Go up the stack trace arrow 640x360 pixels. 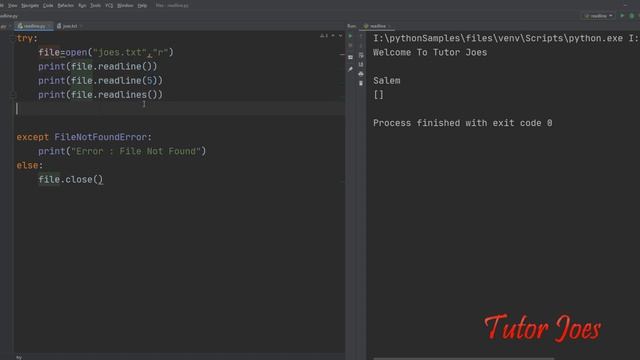361,36
